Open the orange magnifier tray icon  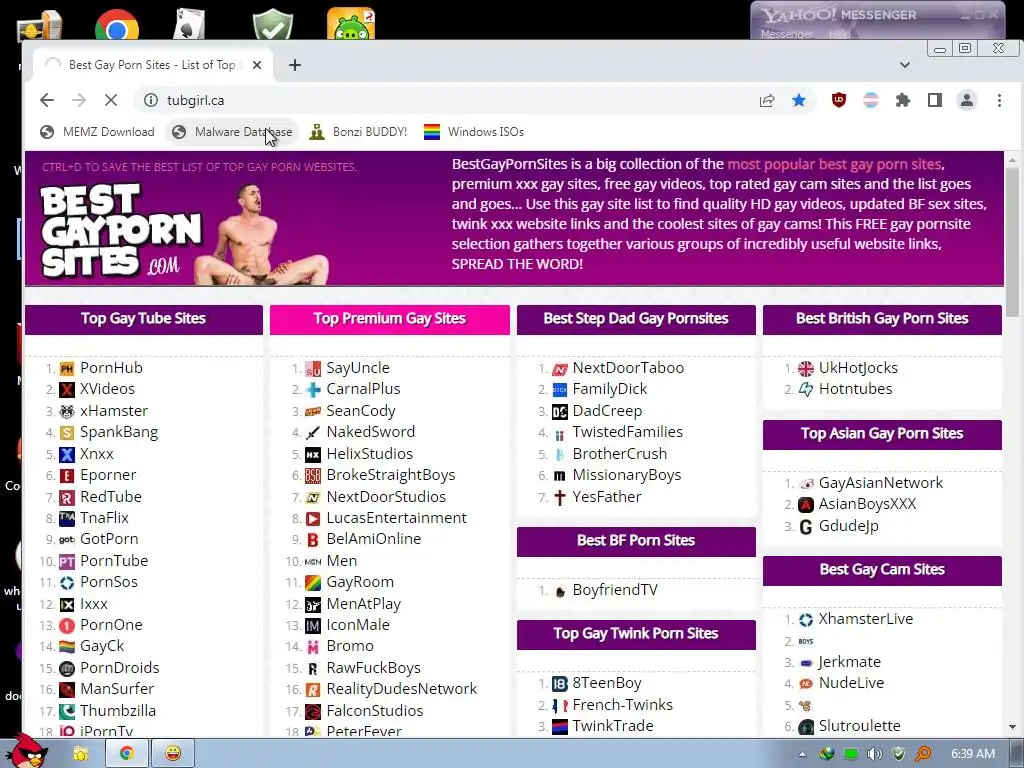click(923, 754)
